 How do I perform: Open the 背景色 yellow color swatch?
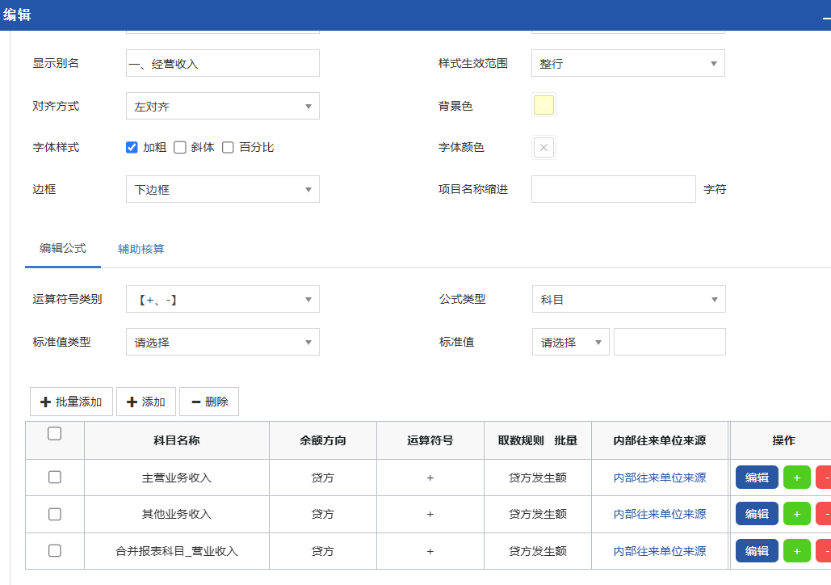click(544, 105)
